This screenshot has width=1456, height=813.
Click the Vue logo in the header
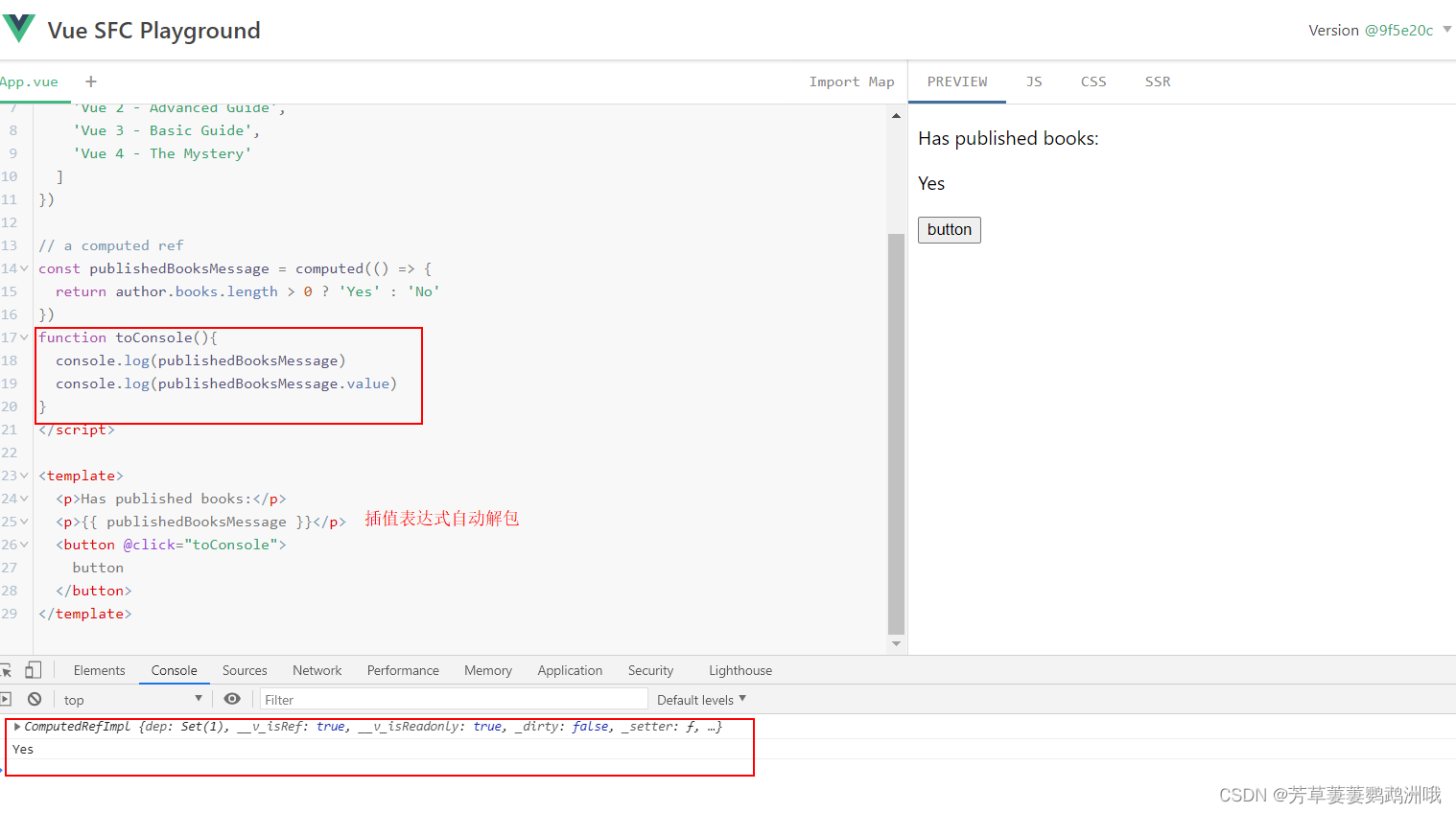click(x=18, y=27)
